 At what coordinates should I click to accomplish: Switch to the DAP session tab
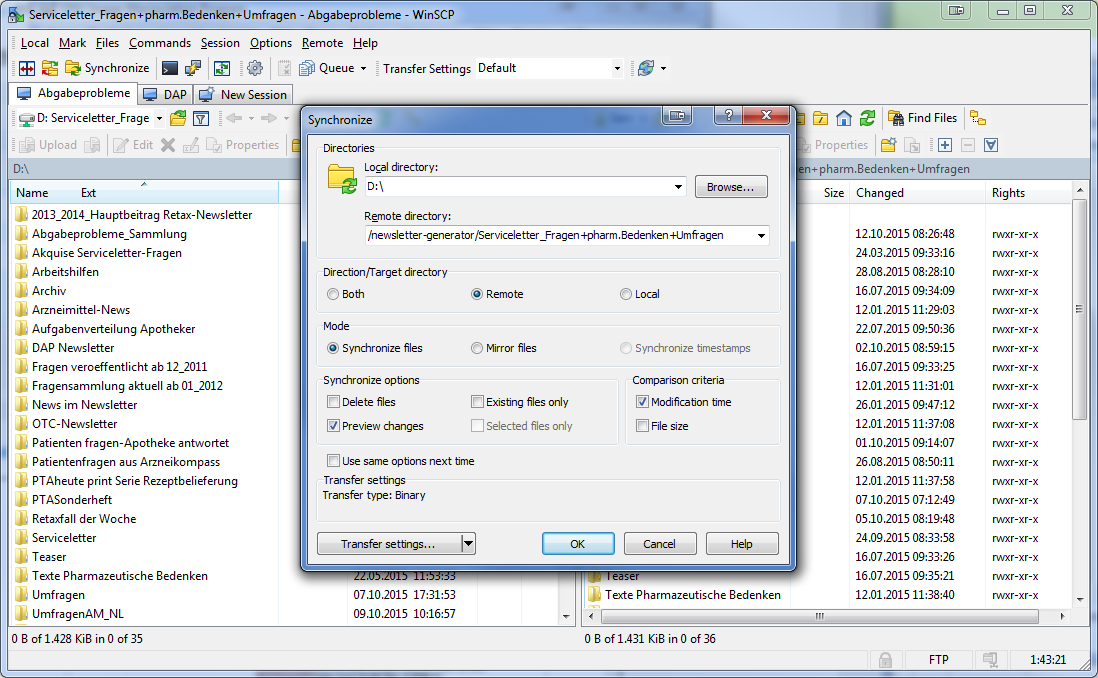tap(165, 95)
